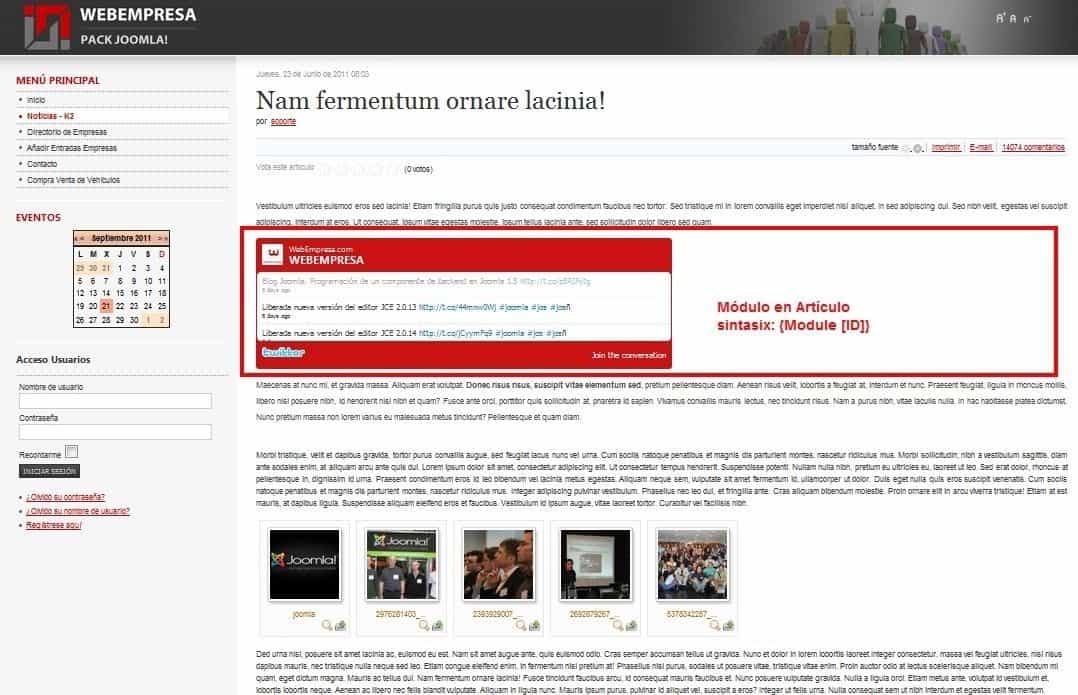Click the small font icon beside "tamaño fuente"
The height and width of the screenshot is (695, 1078).
[906, 148]
